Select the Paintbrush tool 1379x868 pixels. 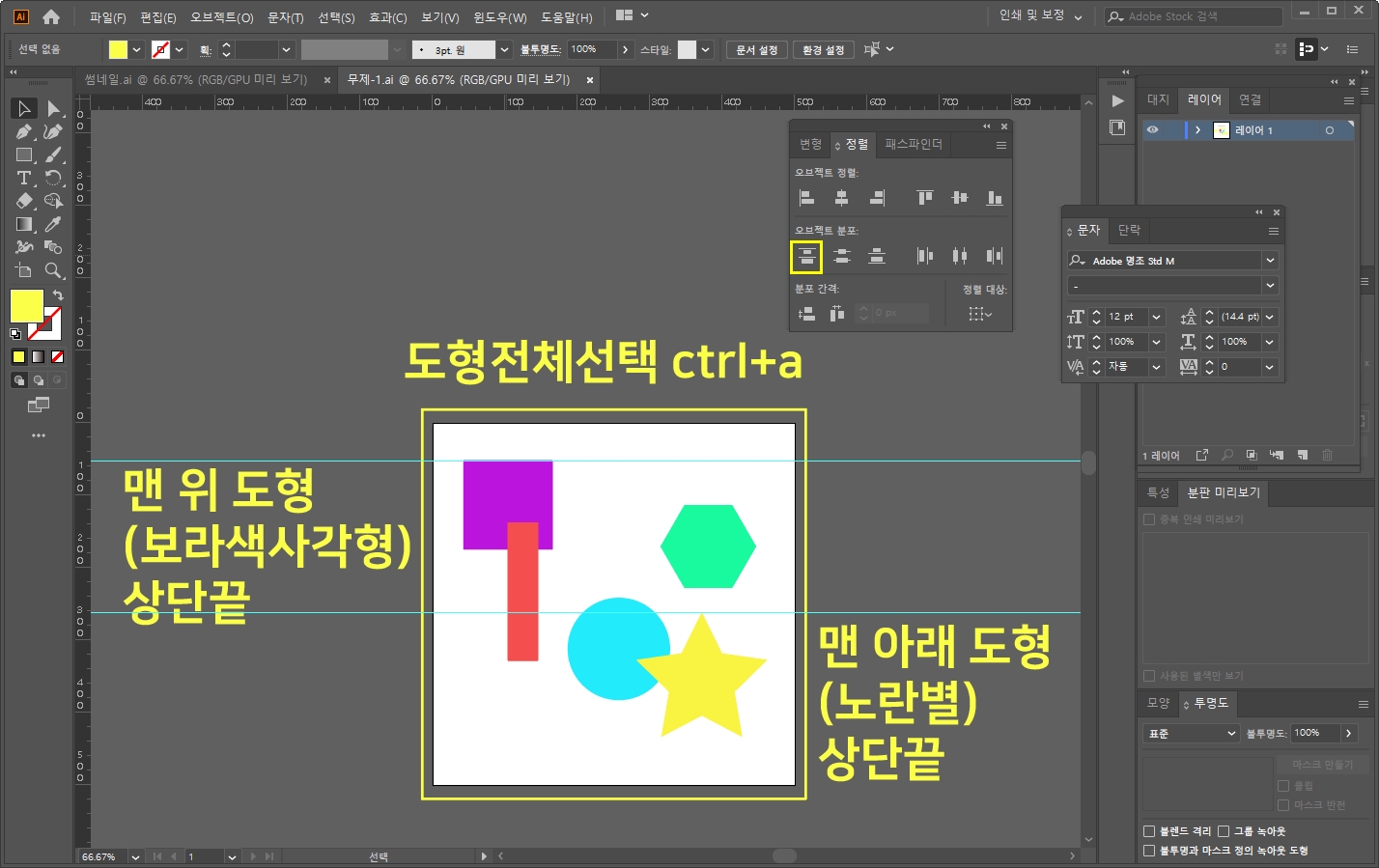(54, 154)
